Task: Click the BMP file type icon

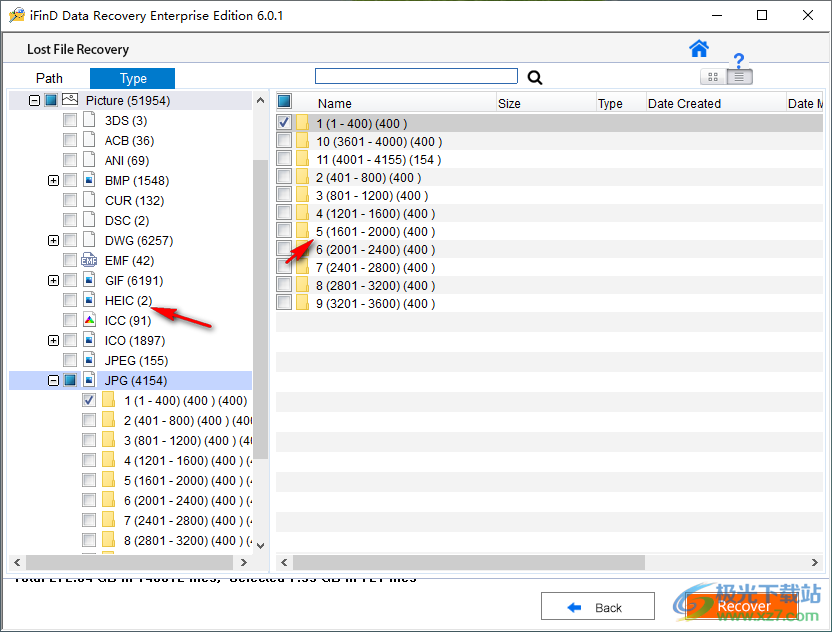Action: coord(89,180)
